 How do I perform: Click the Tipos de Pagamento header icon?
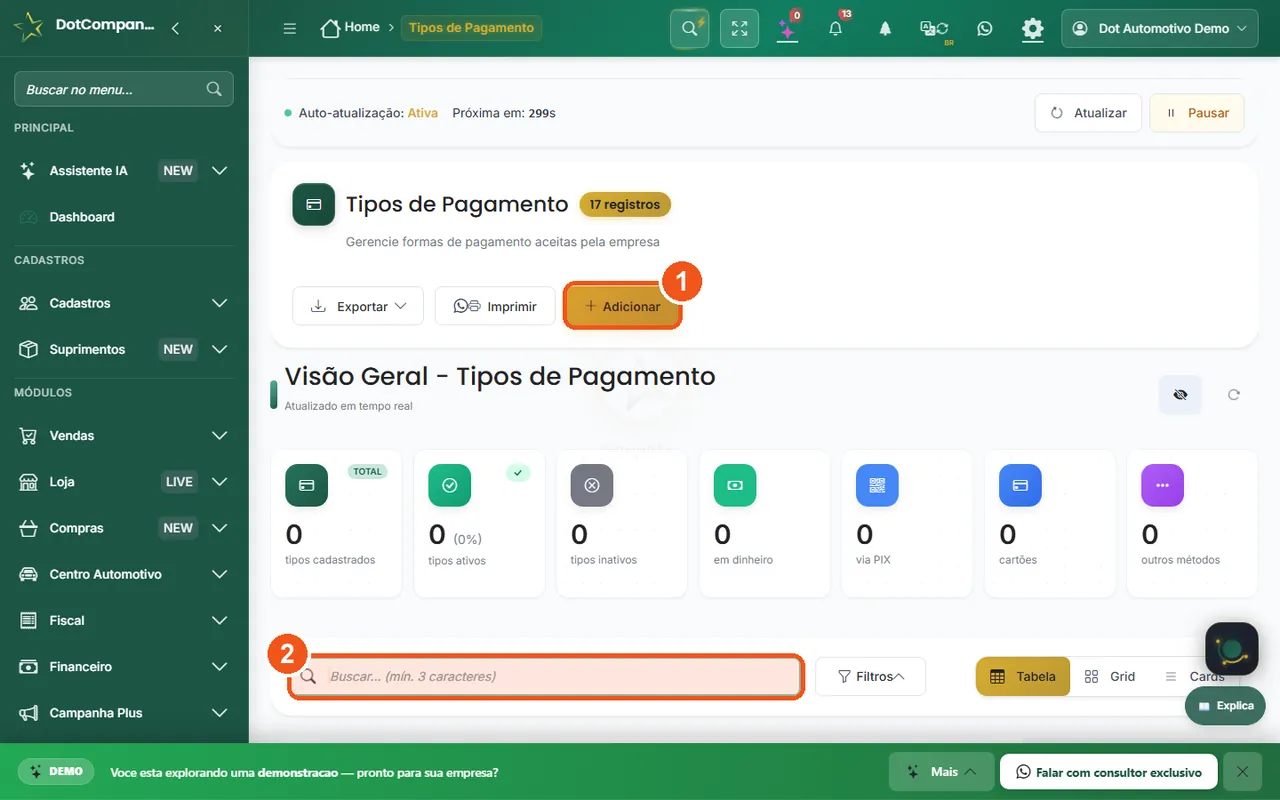[x=314, y=204]
